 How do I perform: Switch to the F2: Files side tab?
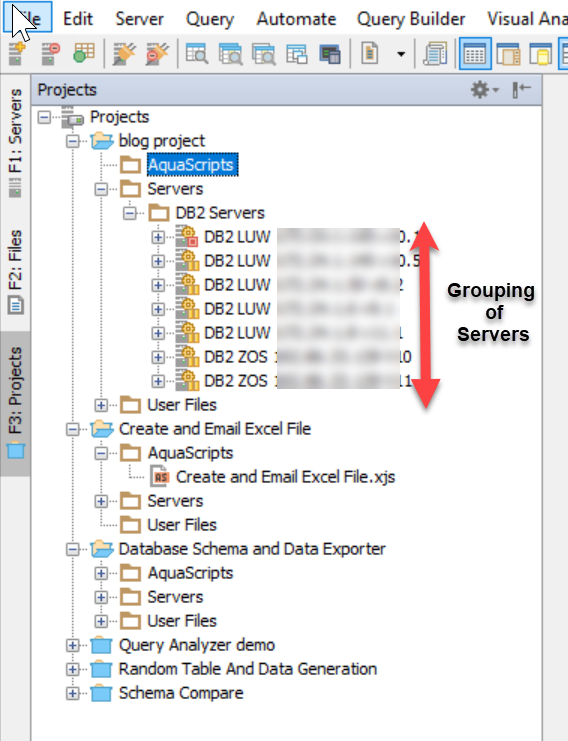[x=15, y=272]
